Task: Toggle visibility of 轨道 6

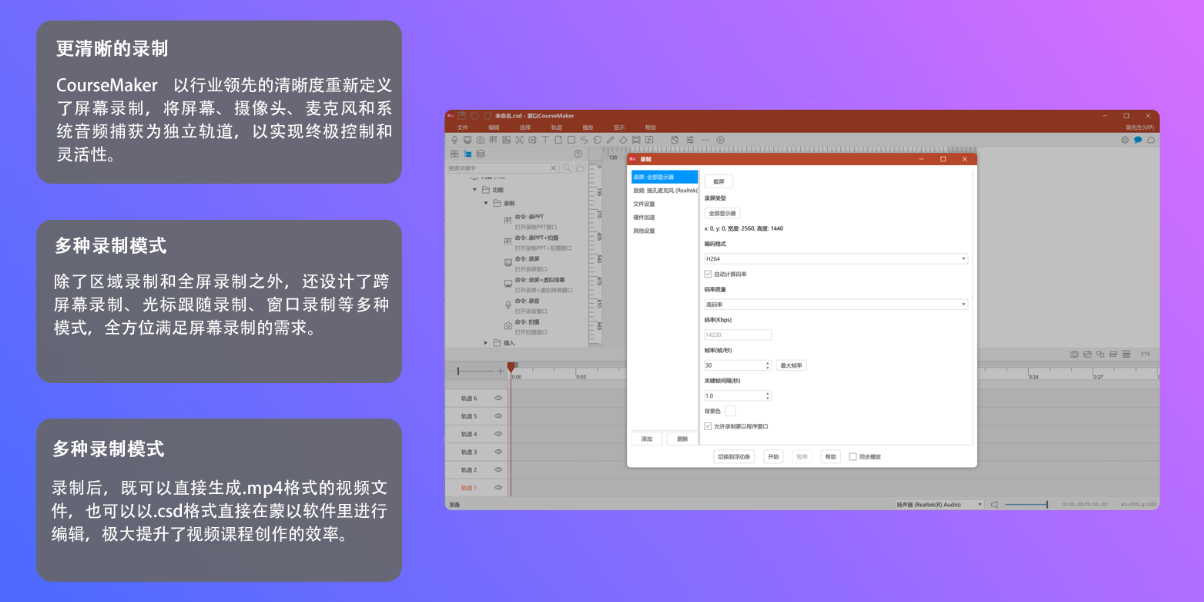Action: [498, 398]
